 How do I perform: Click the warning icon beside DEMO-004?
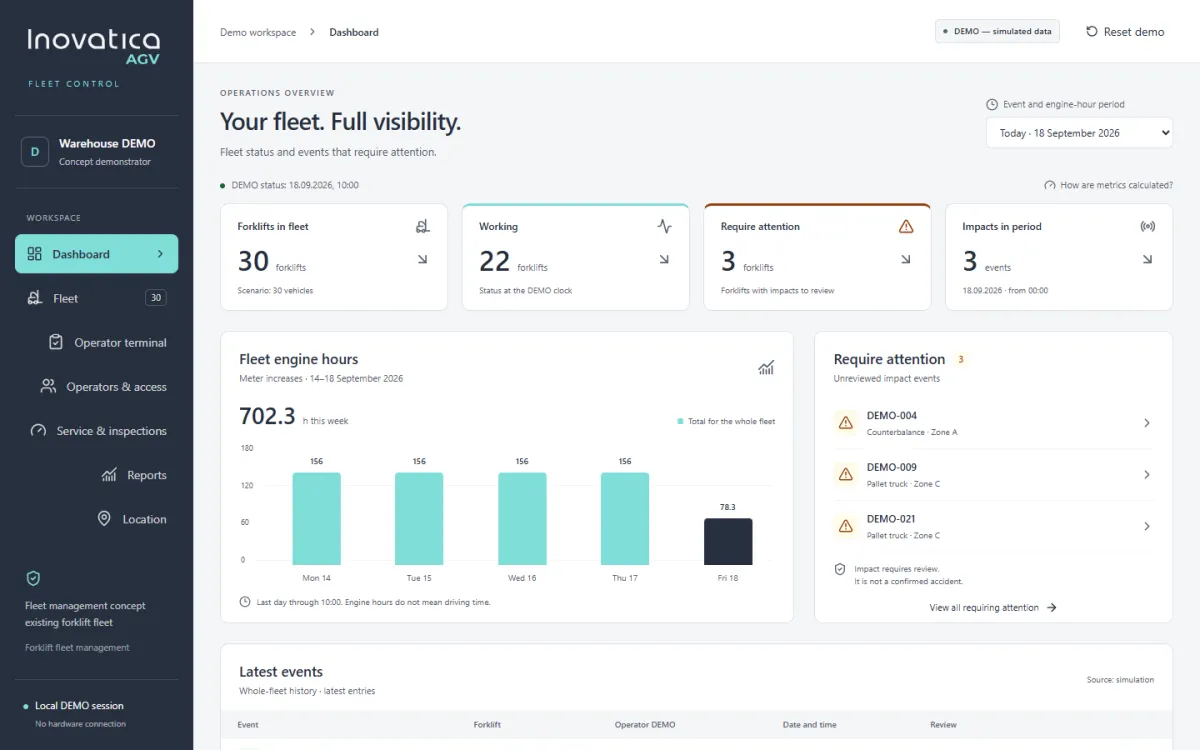(846, 423)
